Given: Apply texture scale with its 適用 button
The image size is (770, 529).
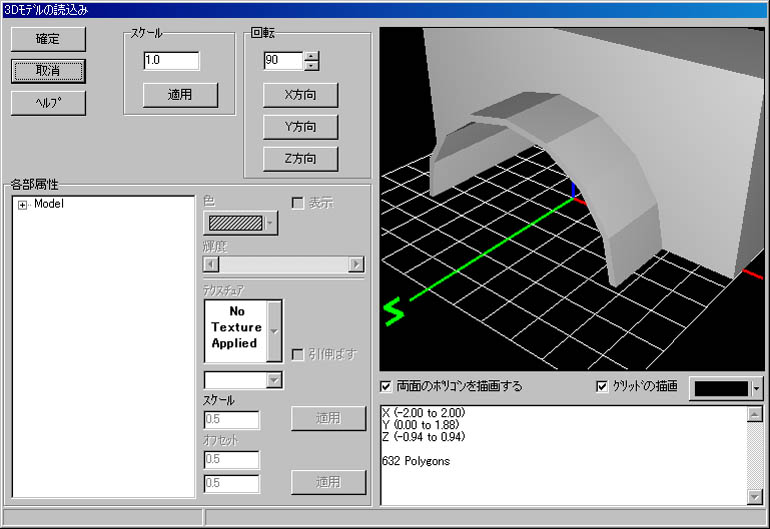Looking at the screenshot, I should coord(328,418).
